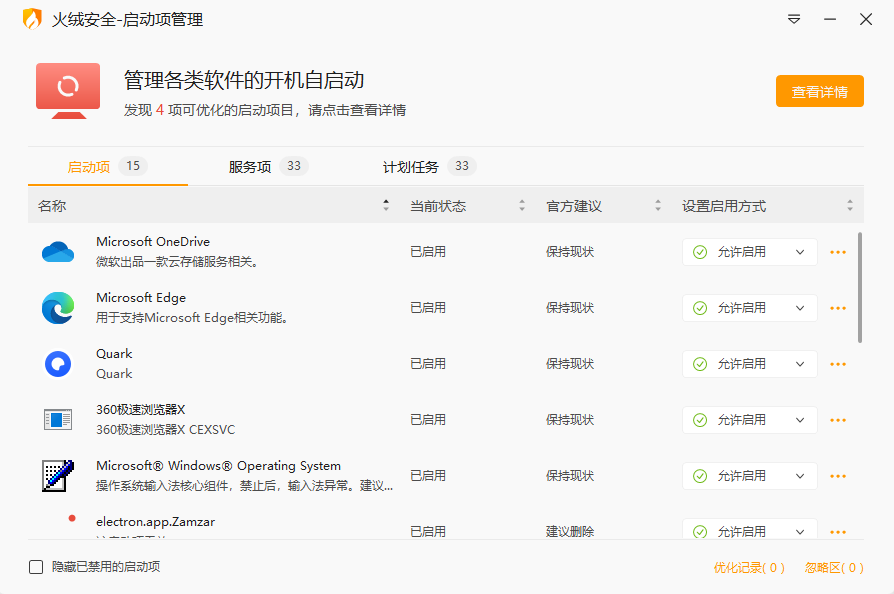Click the Windows Operating System input method icon
The image size is (894, 594).
click(58, 475)
